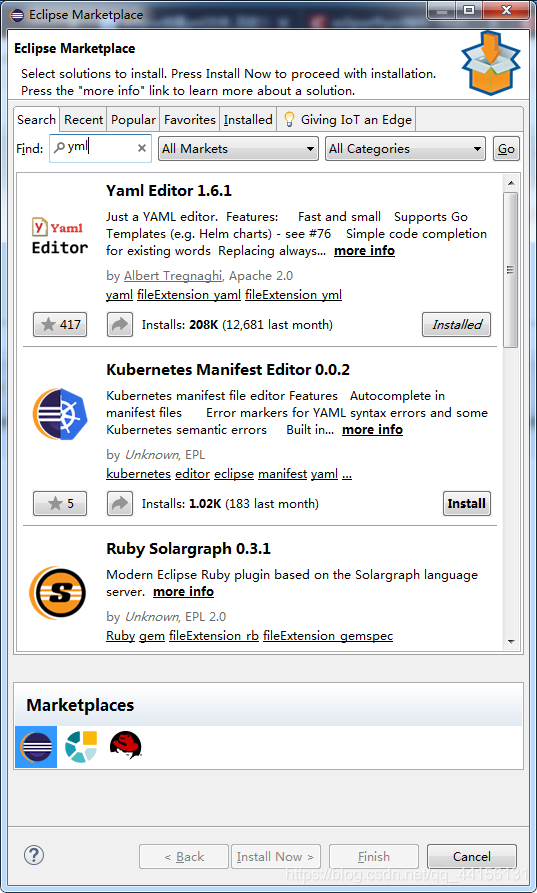Image resolution: width=537 pixels, height=893 pixels.
Task: Click the Ruby Solargraph logo icon
Action: (x=58, y=593)
